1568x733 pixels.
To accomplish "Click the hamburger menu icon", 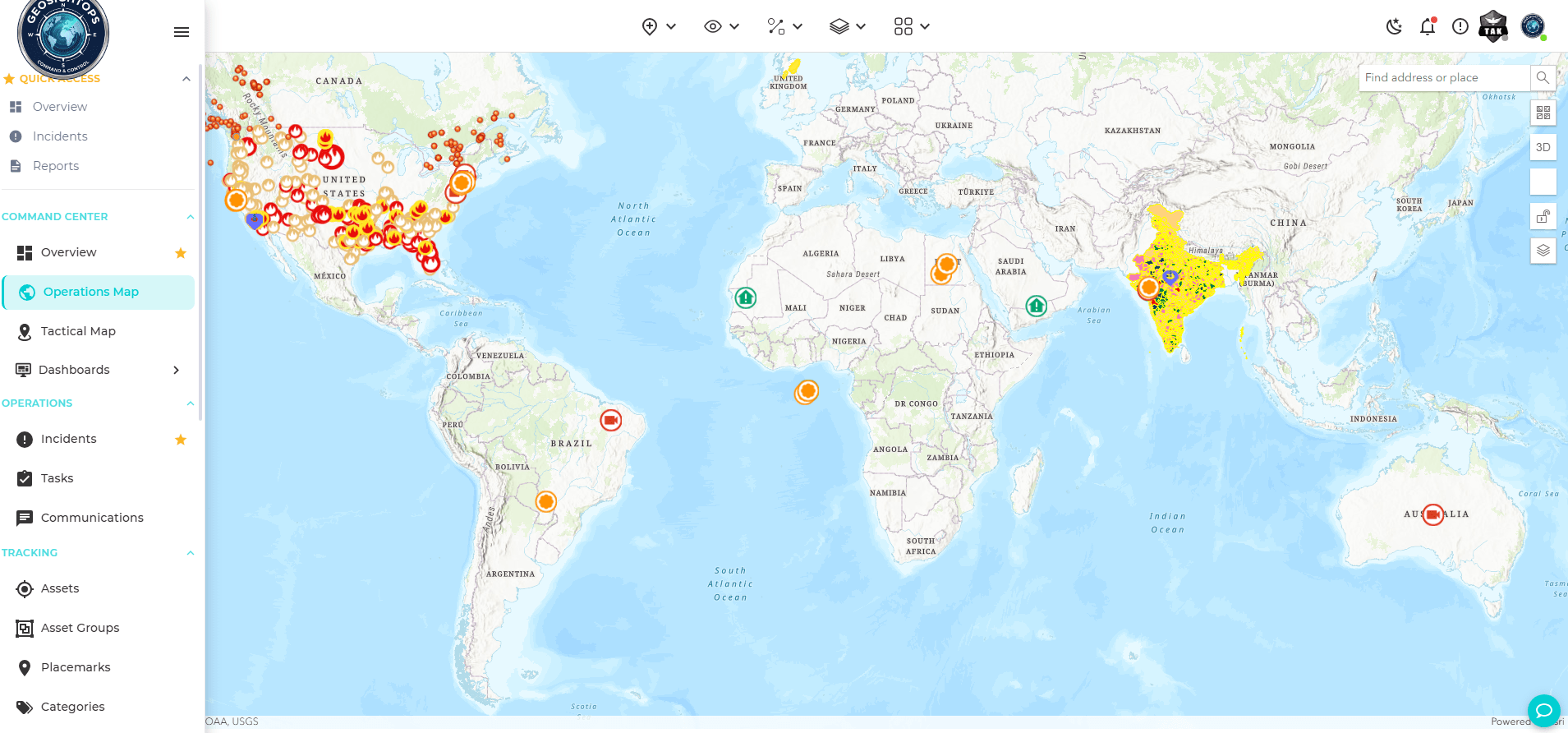I will point(182,32).
